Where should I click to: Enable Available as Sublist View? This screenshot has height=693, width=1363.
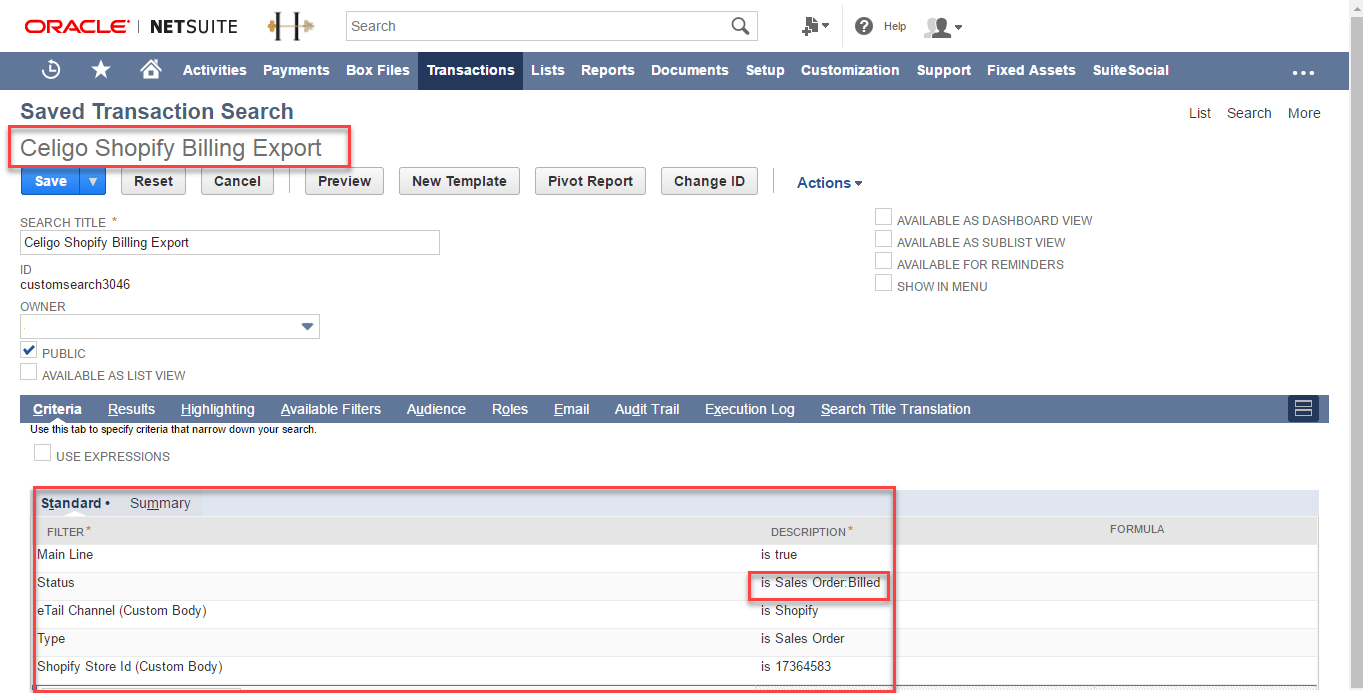tap(883, 239)
